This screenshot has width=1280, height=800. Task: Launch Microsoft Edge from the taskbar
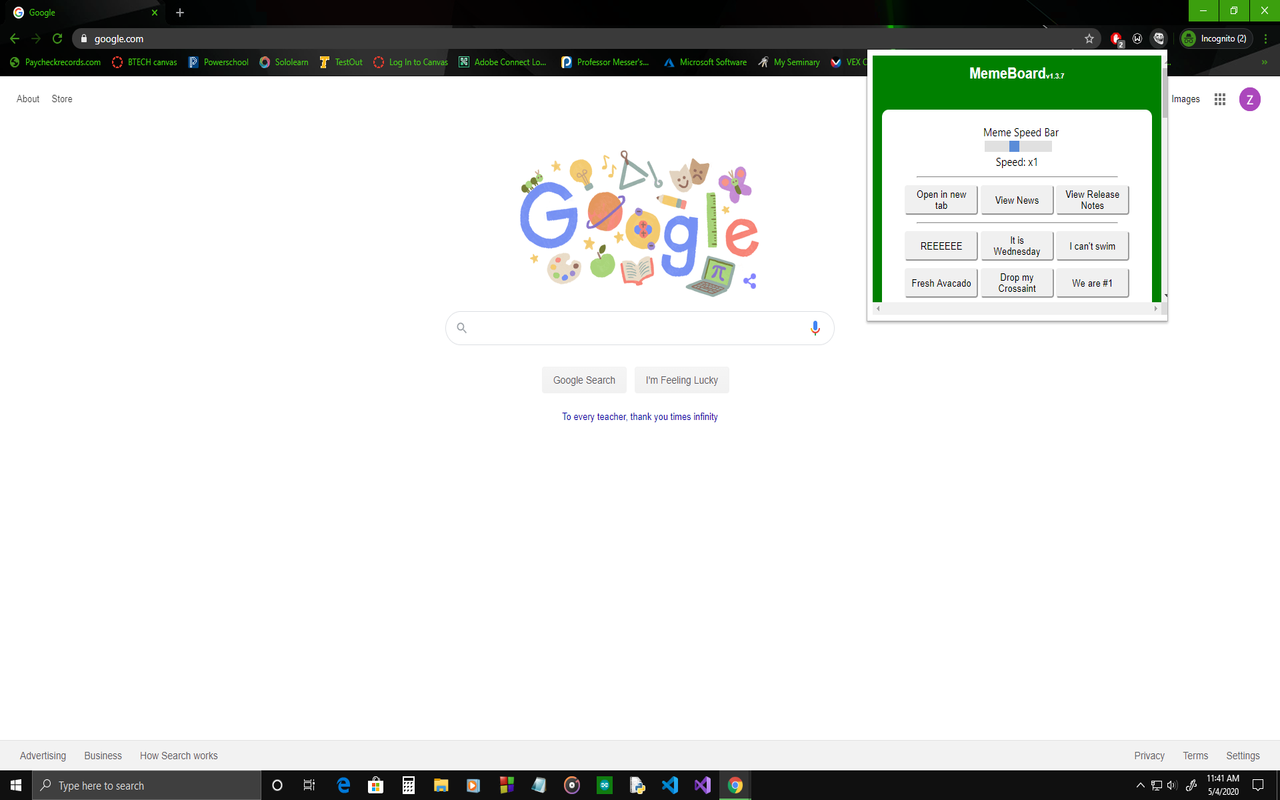[344, 785]
